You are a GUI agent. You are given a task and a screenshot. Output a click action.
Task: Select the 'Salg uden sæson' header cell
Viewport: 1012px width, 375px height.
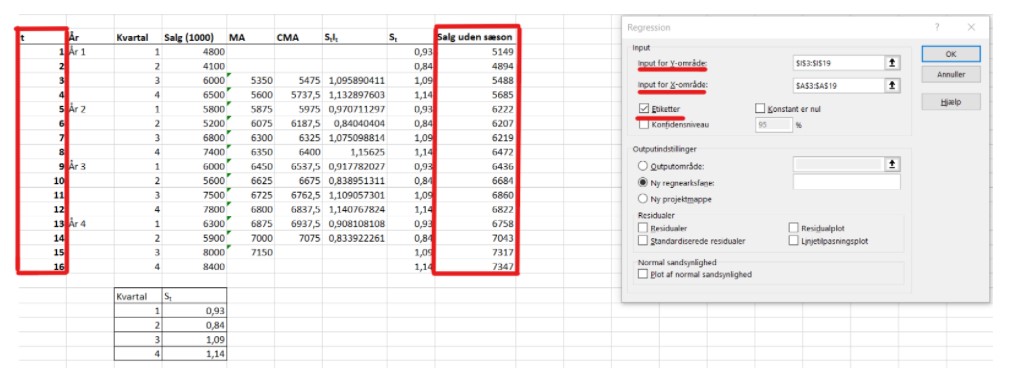point(476,37)
